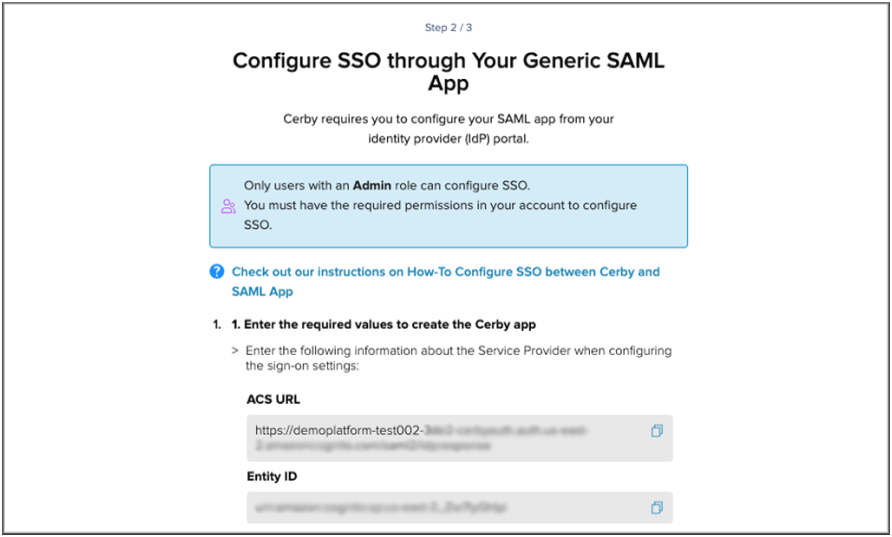The width and height of the screenshot is (892, 537).
Task: Click the Only users with Admin role line
Action: pyautogui.click(x=387, y=186)
